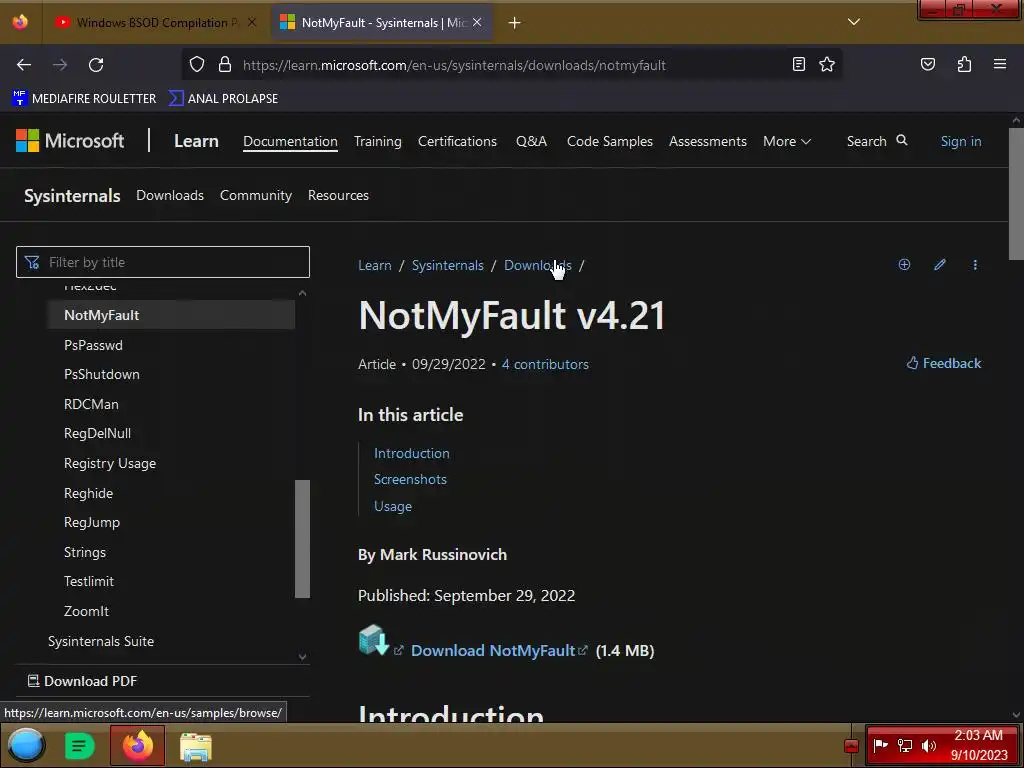The width and height of the screenshot is (1024, 768).
Task: Click the add to collection plus icon
Action: click(x=904, y=264)
